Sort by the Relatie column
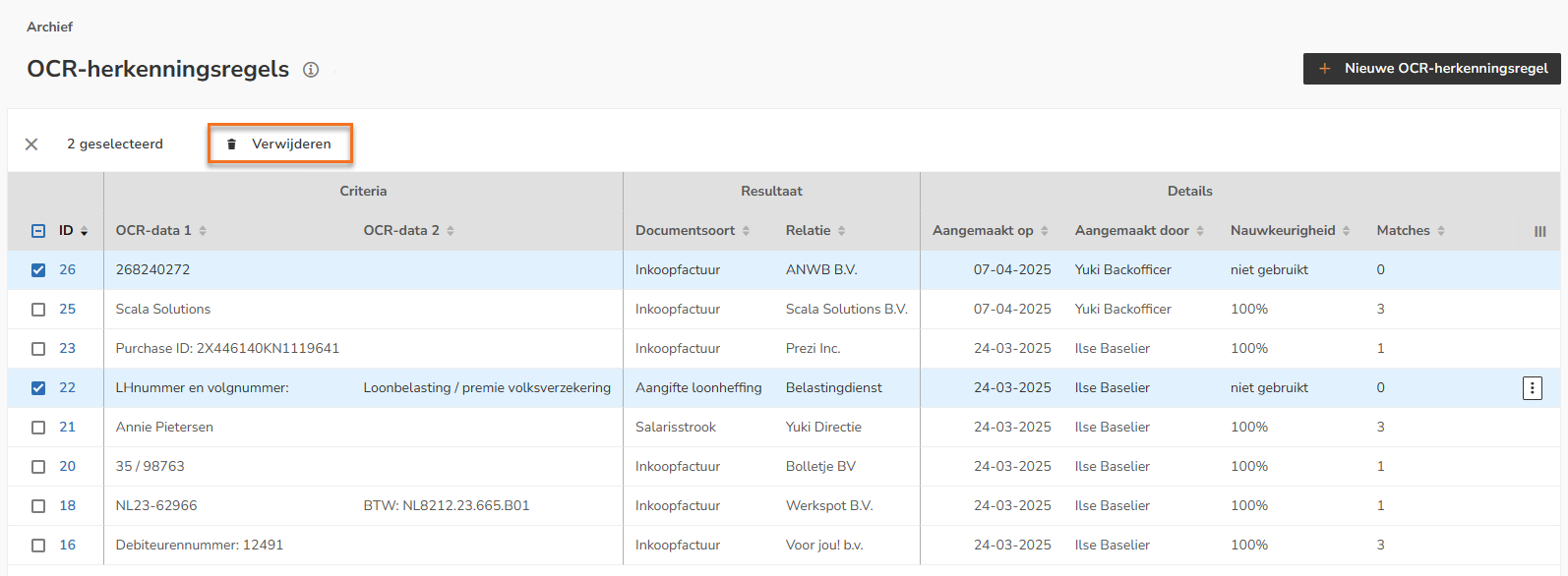Screen dimensions: 1568x576 pyautogui.click(x=842, y=231)
